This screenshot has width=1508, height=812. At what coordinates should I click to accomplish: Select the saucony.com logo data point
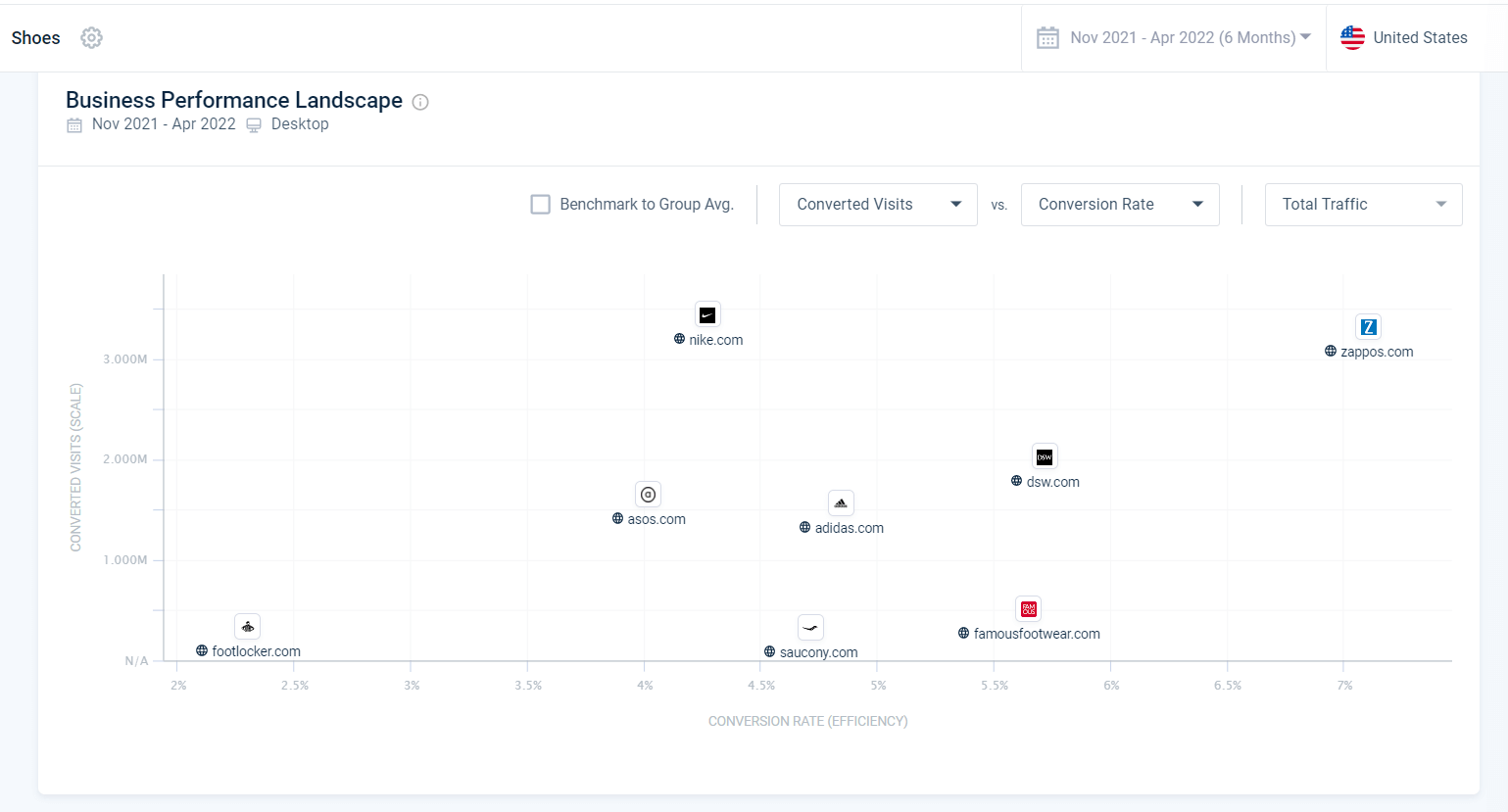point(810,628)
